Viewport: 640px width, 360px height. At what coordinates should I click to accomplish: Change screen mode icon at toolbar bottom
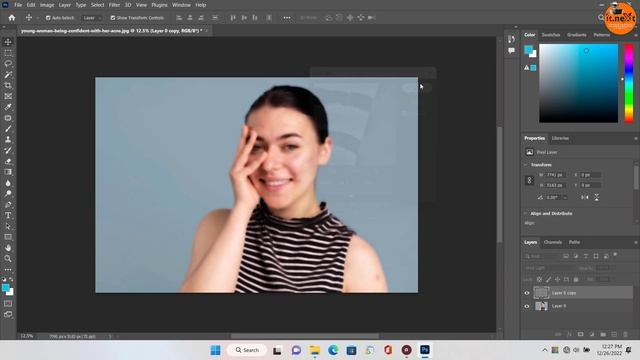pos(8,314)
